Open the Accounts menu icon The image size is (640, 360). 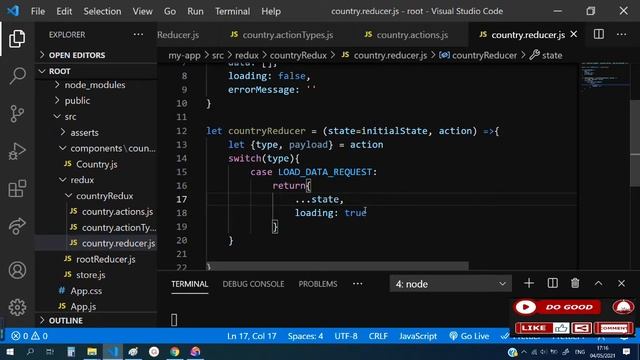[17, 270]
